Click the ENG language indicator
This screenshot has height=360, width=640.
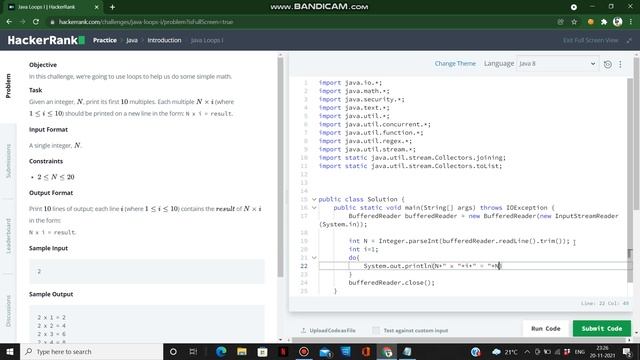580,351
